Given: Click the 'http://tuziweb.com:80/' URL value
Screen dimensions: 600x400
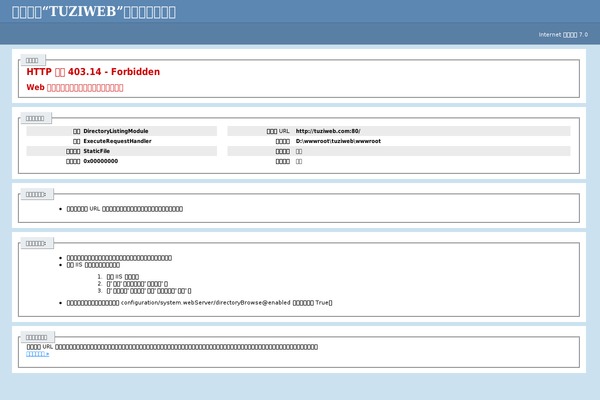Looking at the screenshot, I should [x=328, y=131].
